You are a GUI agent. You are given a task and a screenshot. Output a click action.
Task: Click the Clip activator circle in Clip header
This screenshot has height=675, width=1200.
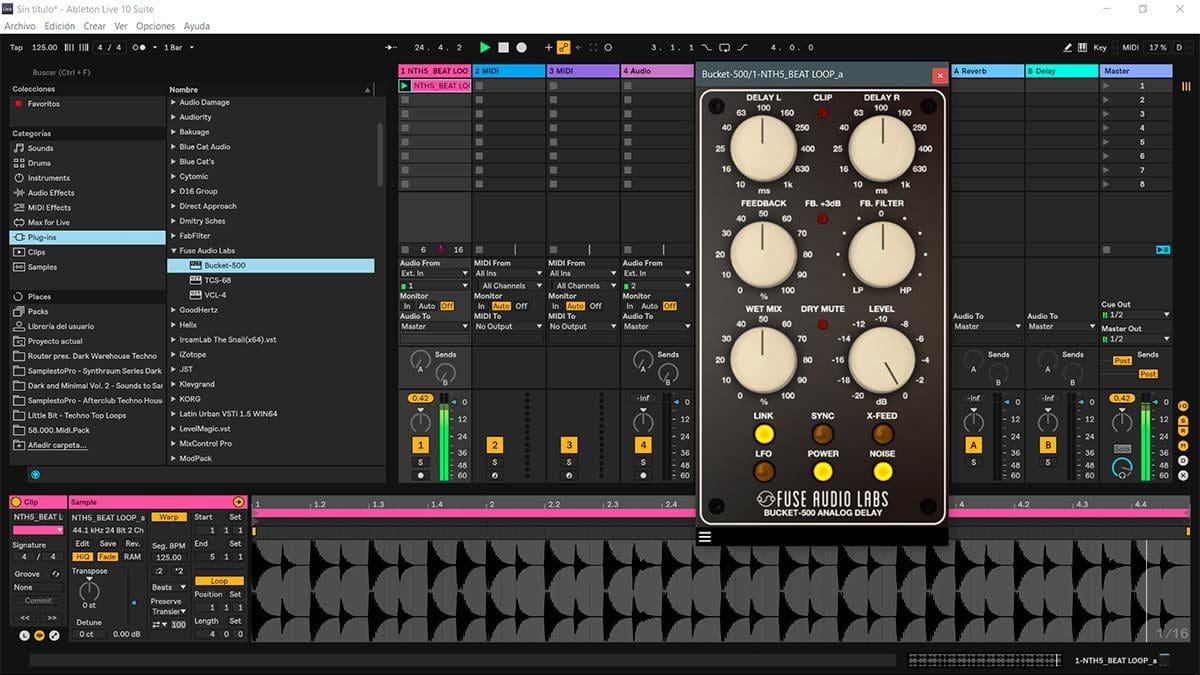pyautogui.click(x=17, y=502)
